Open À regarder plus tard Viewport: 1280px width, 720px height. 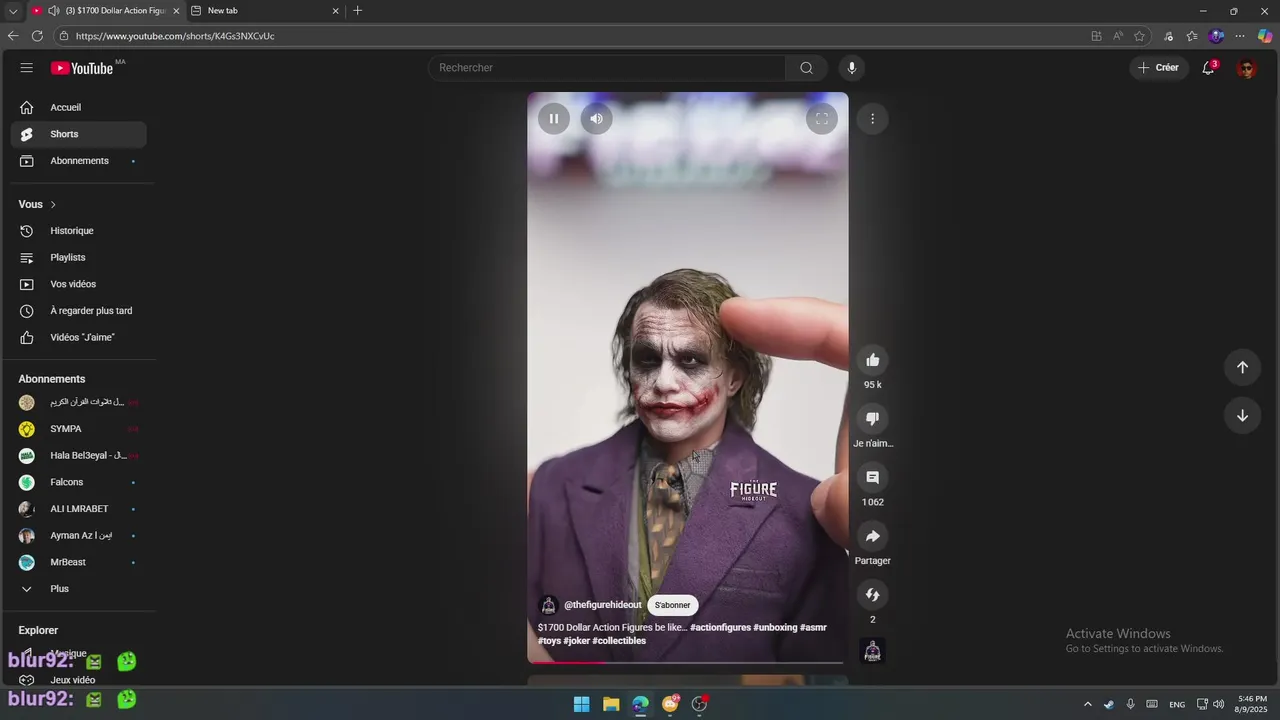tap(79, 311)
